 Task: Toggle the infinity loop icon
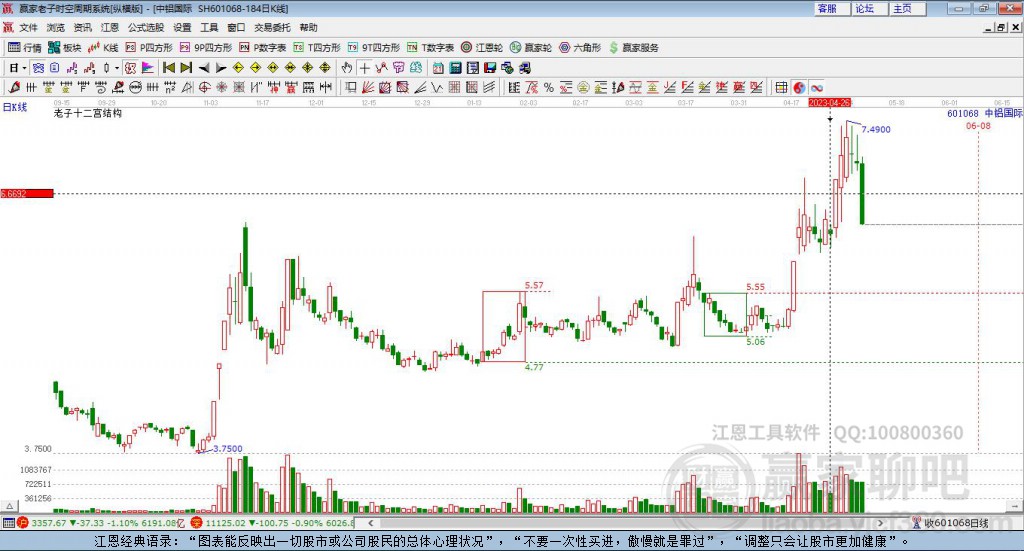pos(816,87)
